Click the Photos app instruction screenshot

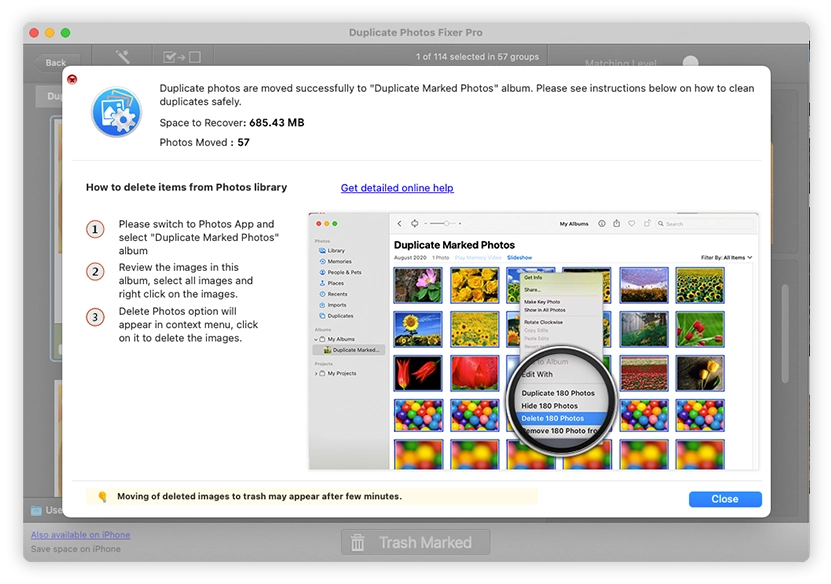(534, 341)
